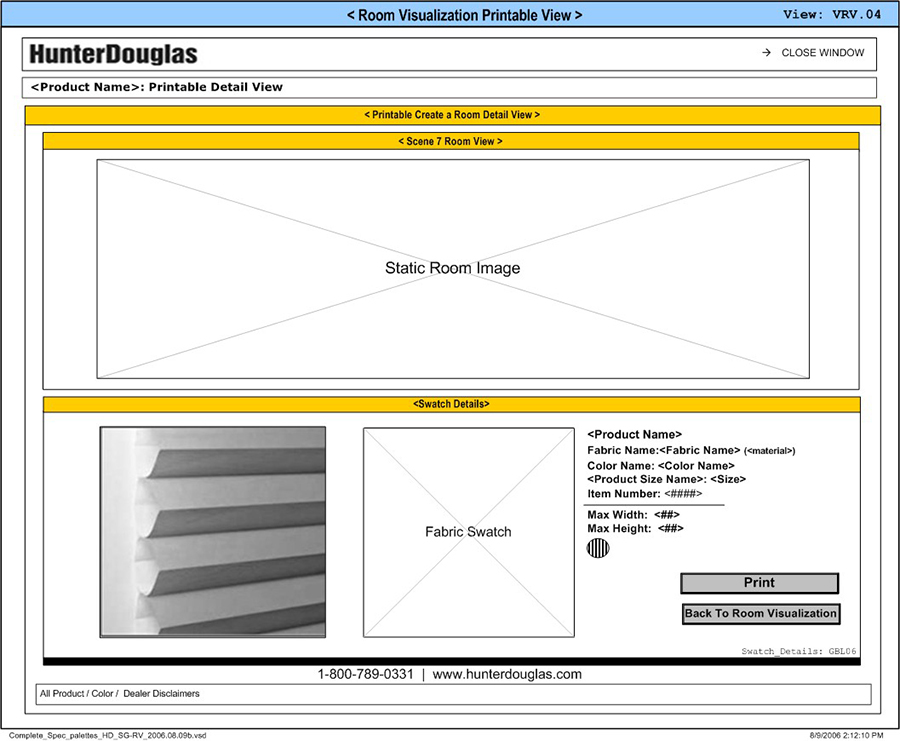Click the Fabric Name line
900x741 pixels.
point(691,451)
